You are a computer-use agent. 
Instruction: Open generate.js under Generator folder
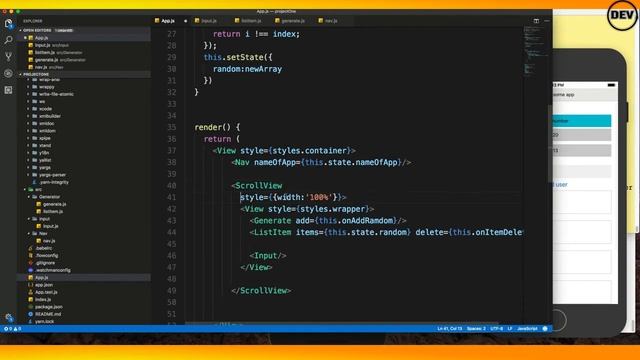(x=54, y=204)
